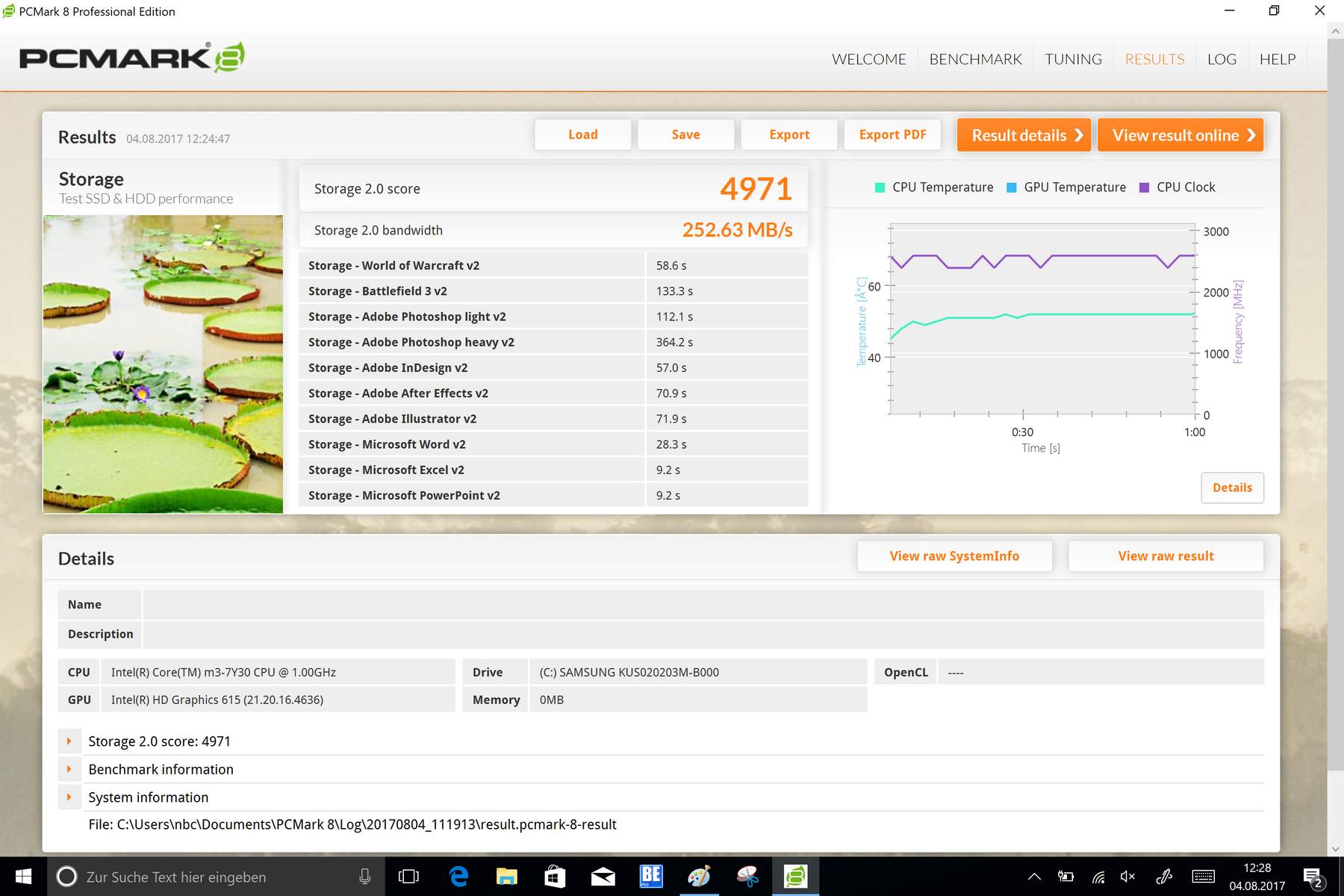Viewport: 1344px width, 896px height.
Task: Click the CPU Clock legend swatch
Action: click(x=1144, y=187)
